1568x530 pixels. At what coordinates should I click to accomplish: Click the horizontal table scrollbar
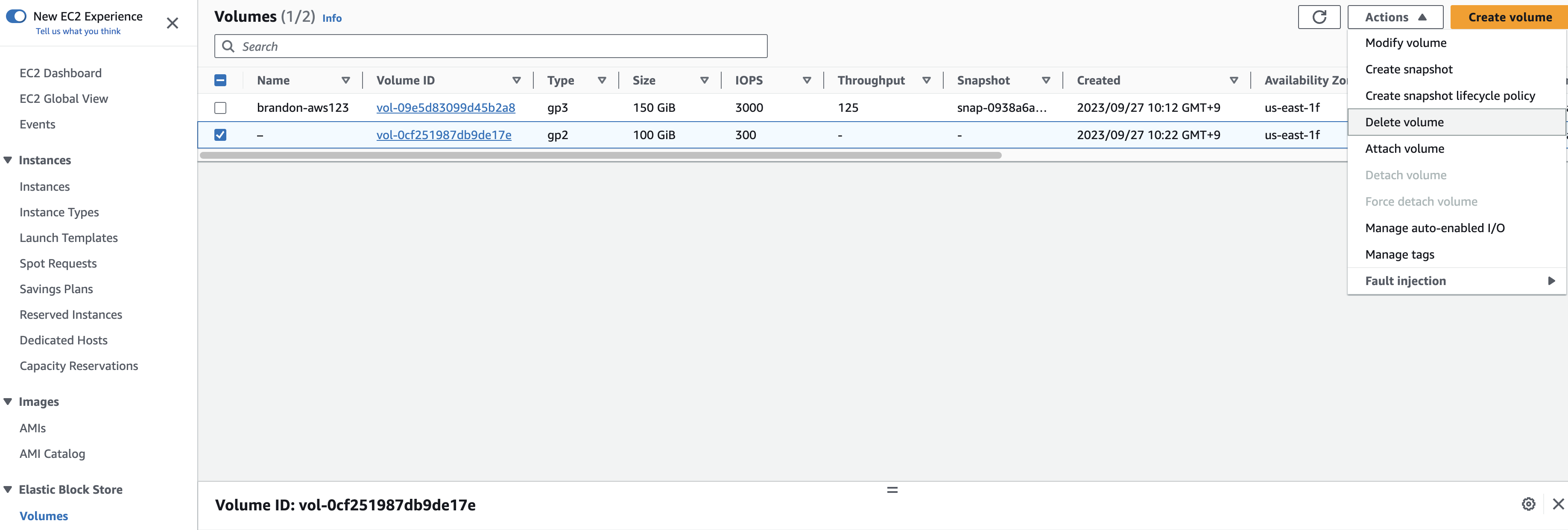coord(600,155)
